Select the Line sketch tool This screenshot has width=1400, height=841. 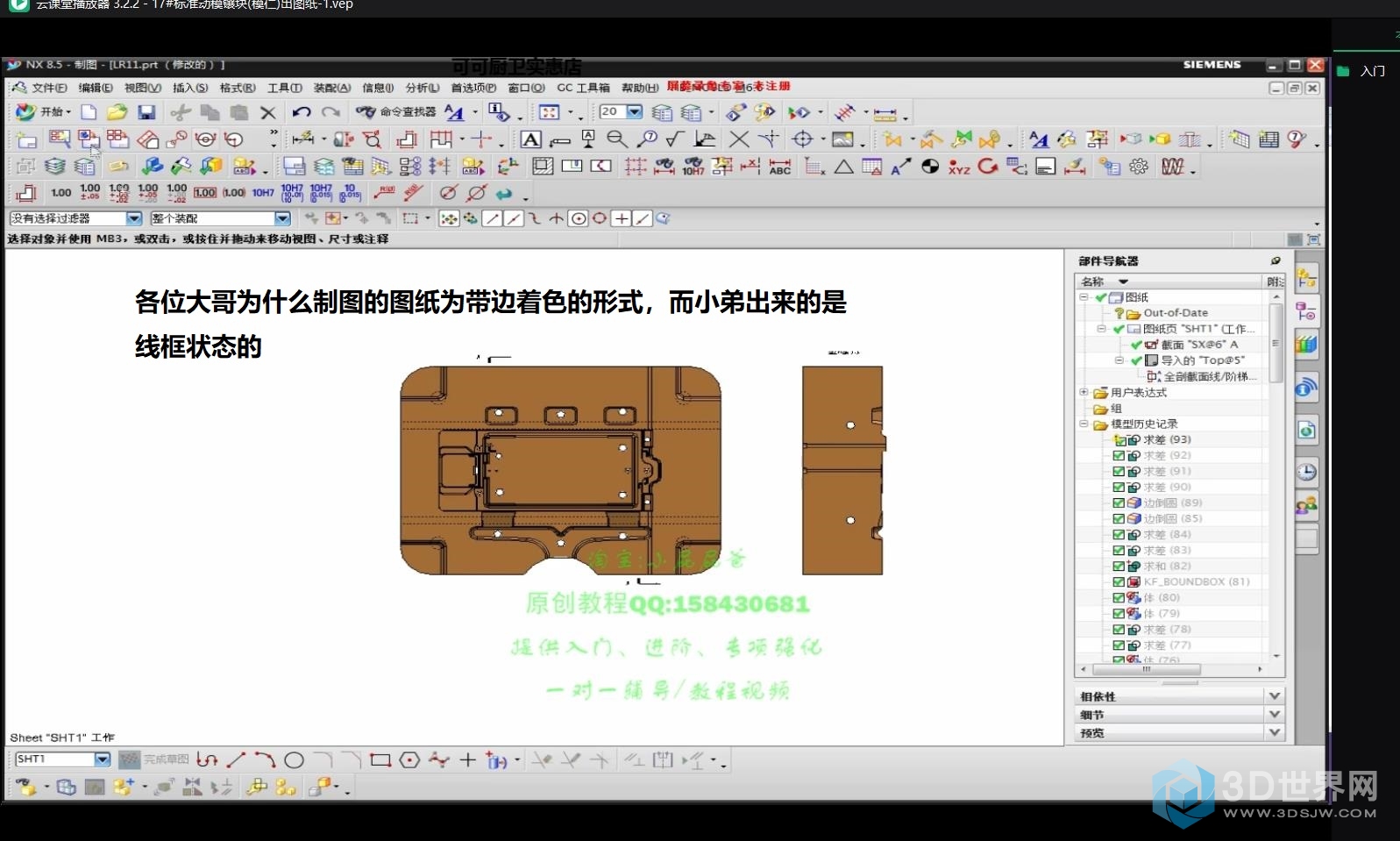pyautogui.click(x=236, y=760)
